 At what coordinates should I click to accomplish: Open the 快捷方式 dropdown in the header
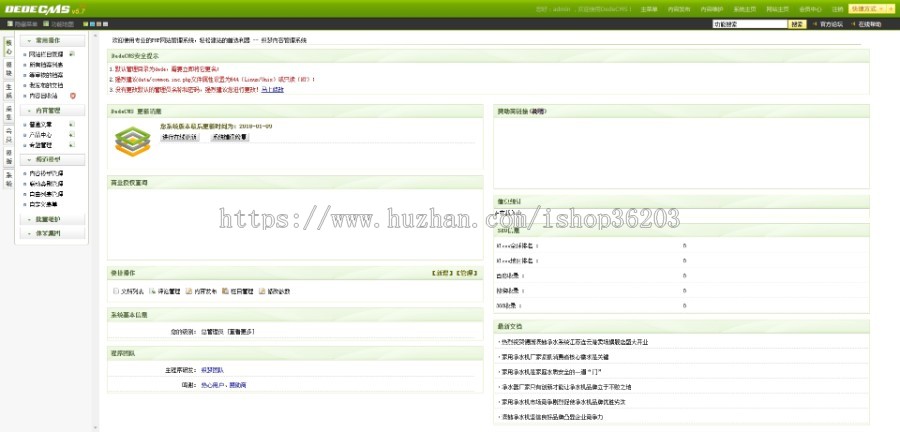pyautogui.click(x=869, y=8)
